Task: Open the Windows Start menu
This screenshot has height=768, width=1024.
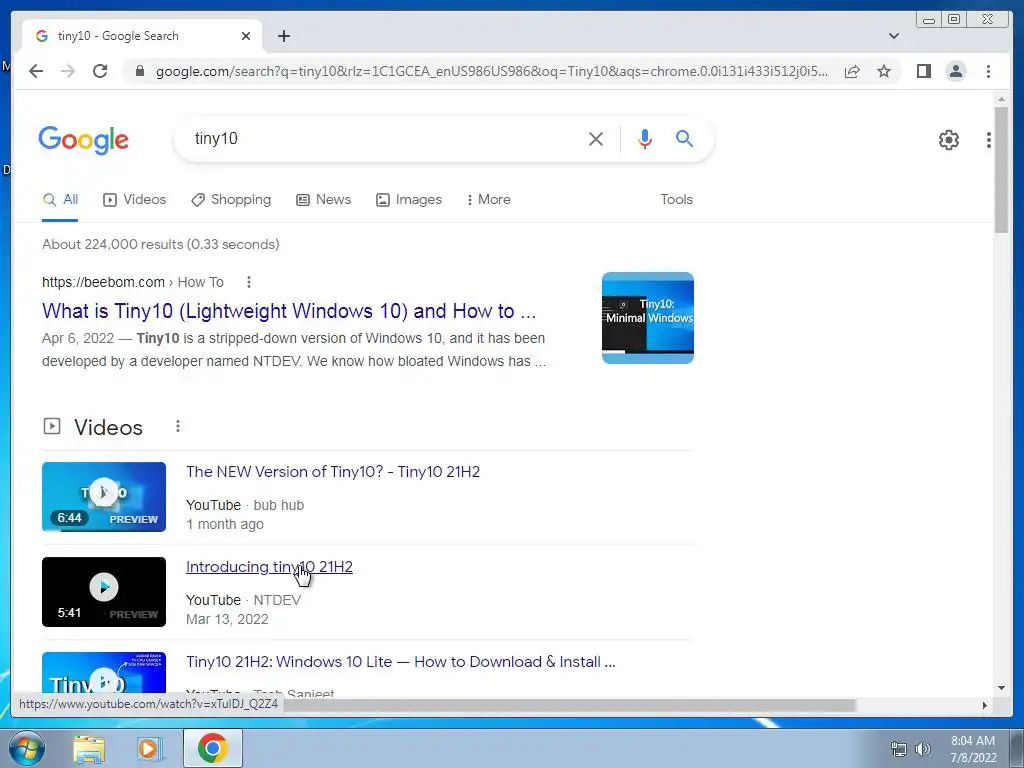Action: tap(27, 748)
